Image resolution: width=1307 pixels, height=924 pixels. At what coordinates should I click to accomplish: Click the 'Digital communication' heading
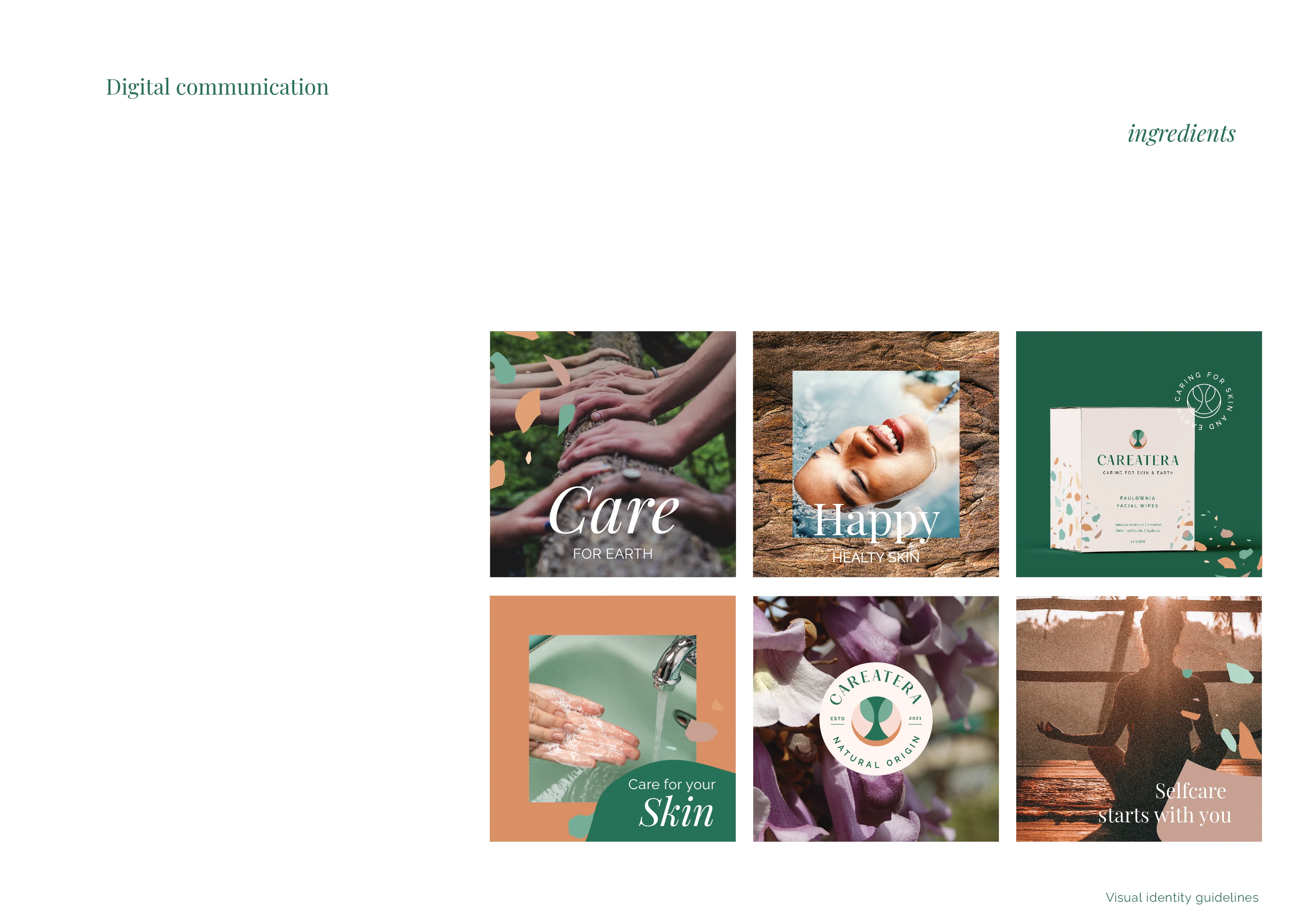pyautogui.click(x=217, y=88)
